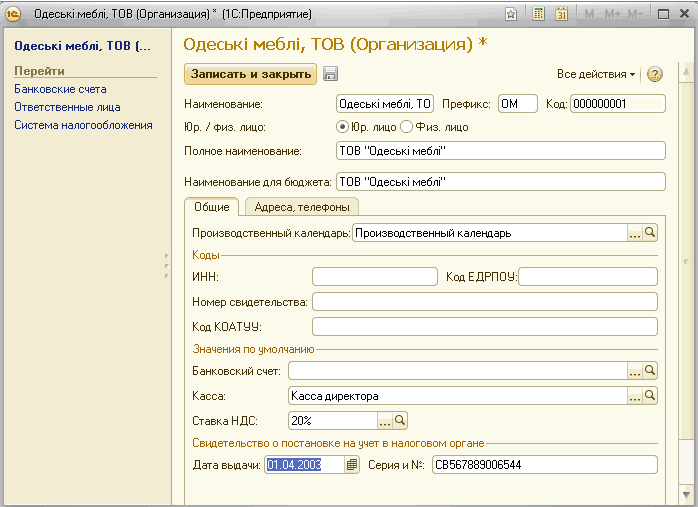The height and width of the screenshot is (507, 698).
Task: Click the Полное наименование input field
Action: pyautogui.click(x=501, y=151)
